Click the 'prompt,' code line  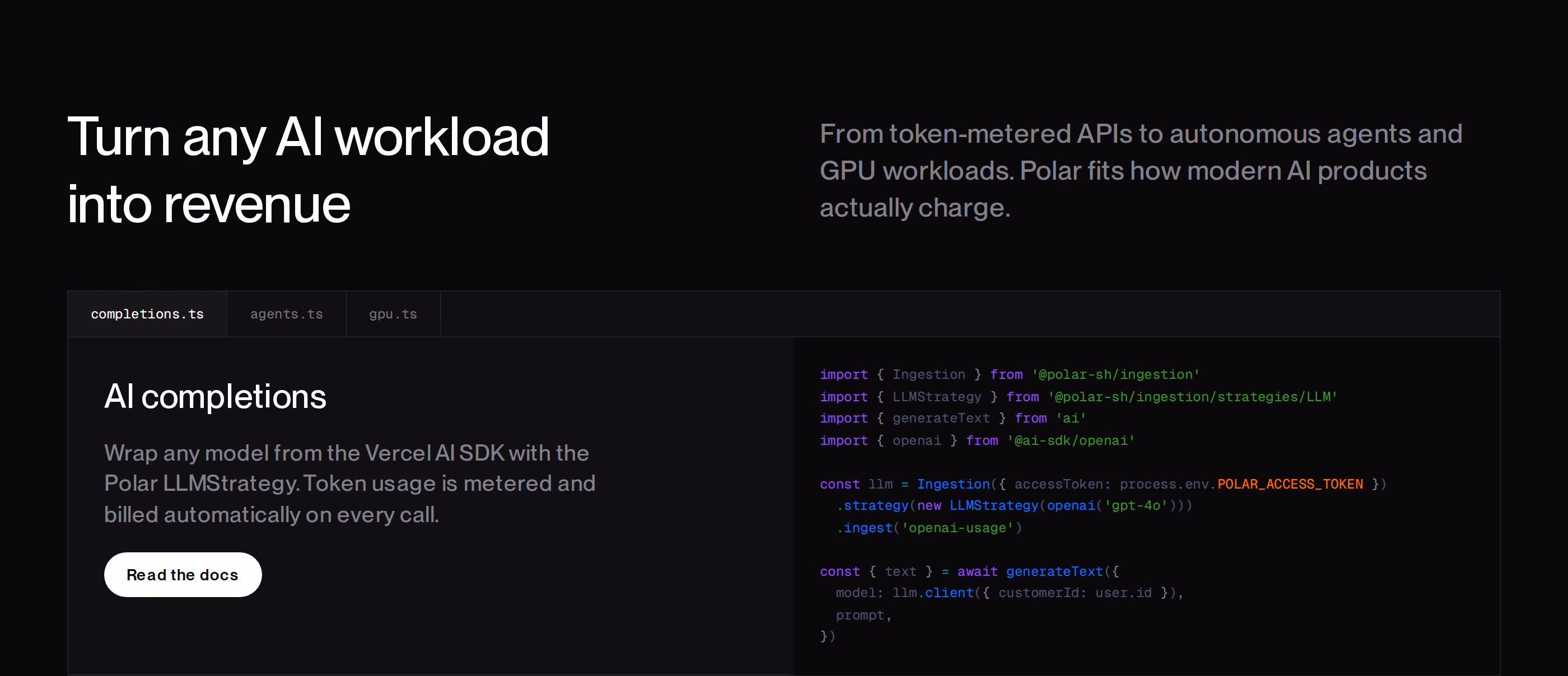click(863, 615)
